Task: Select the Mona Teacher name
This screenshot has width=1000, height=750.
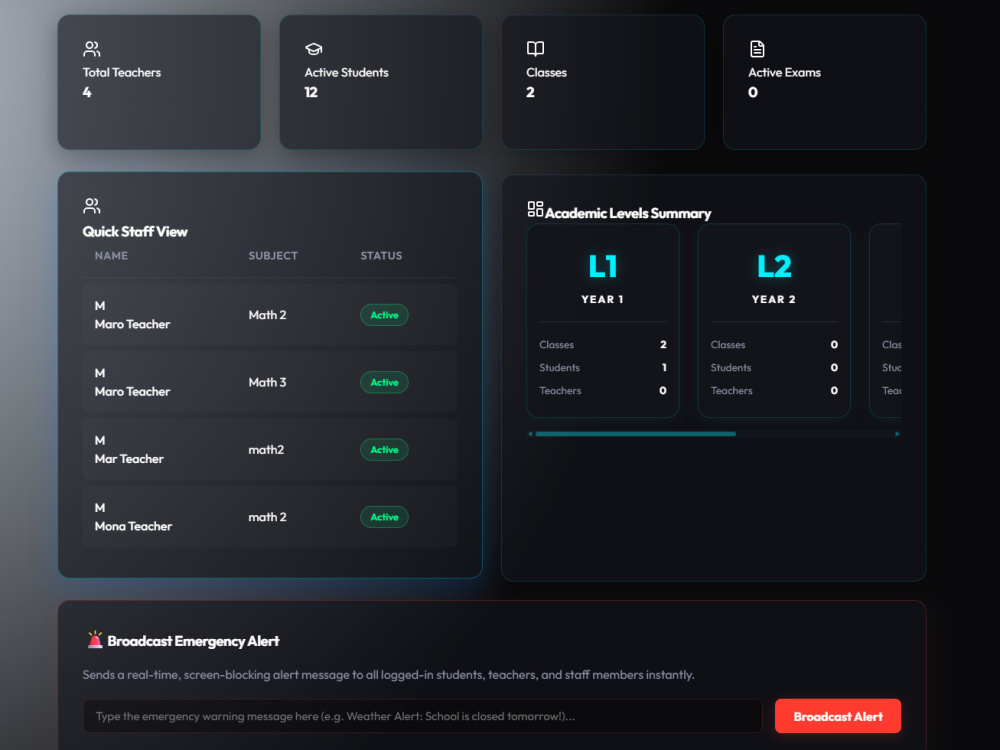Action: point(133,526)
